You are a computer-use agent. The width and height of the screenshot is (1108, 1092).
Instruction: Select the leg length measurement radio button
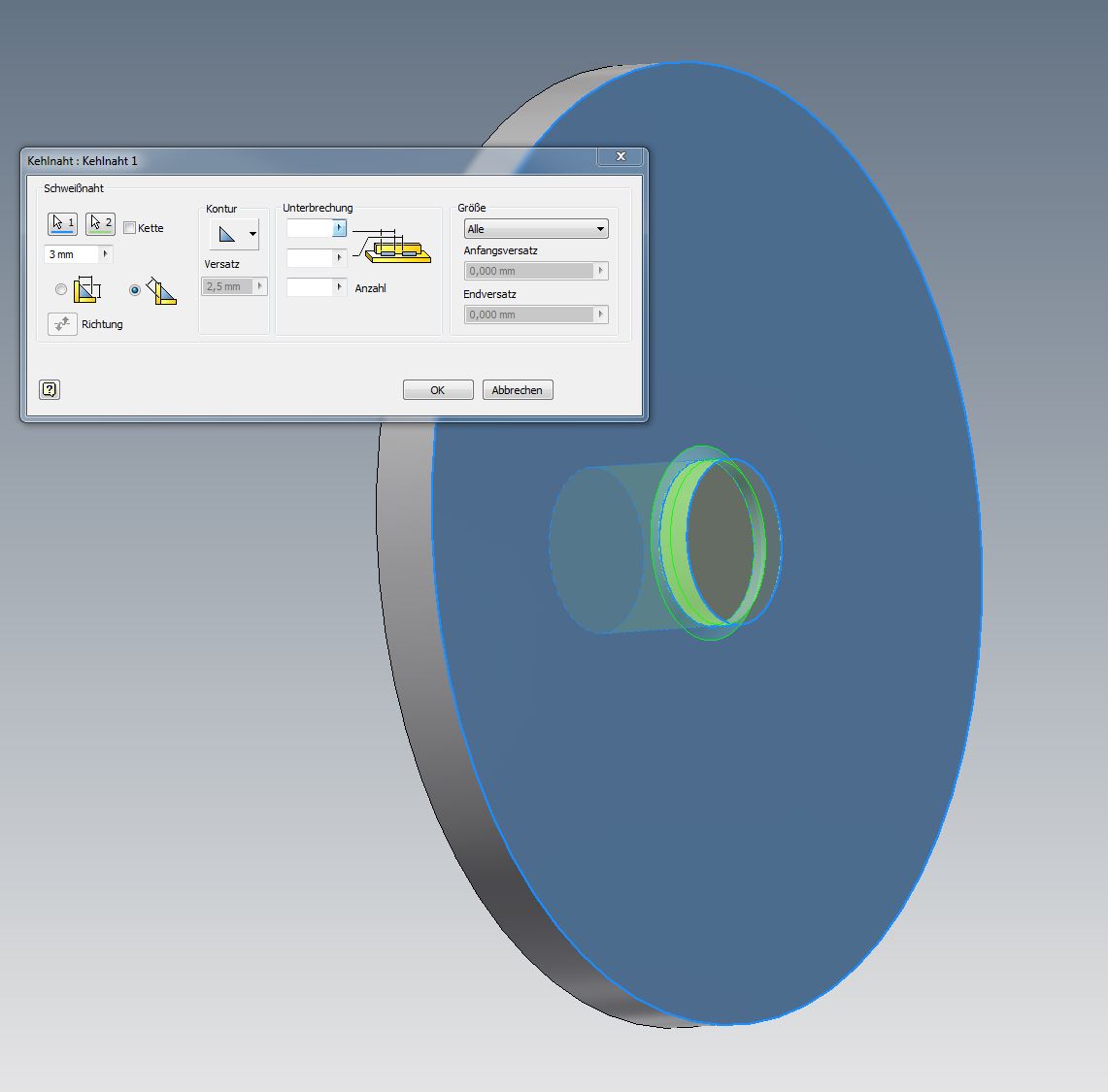[61, 289]
